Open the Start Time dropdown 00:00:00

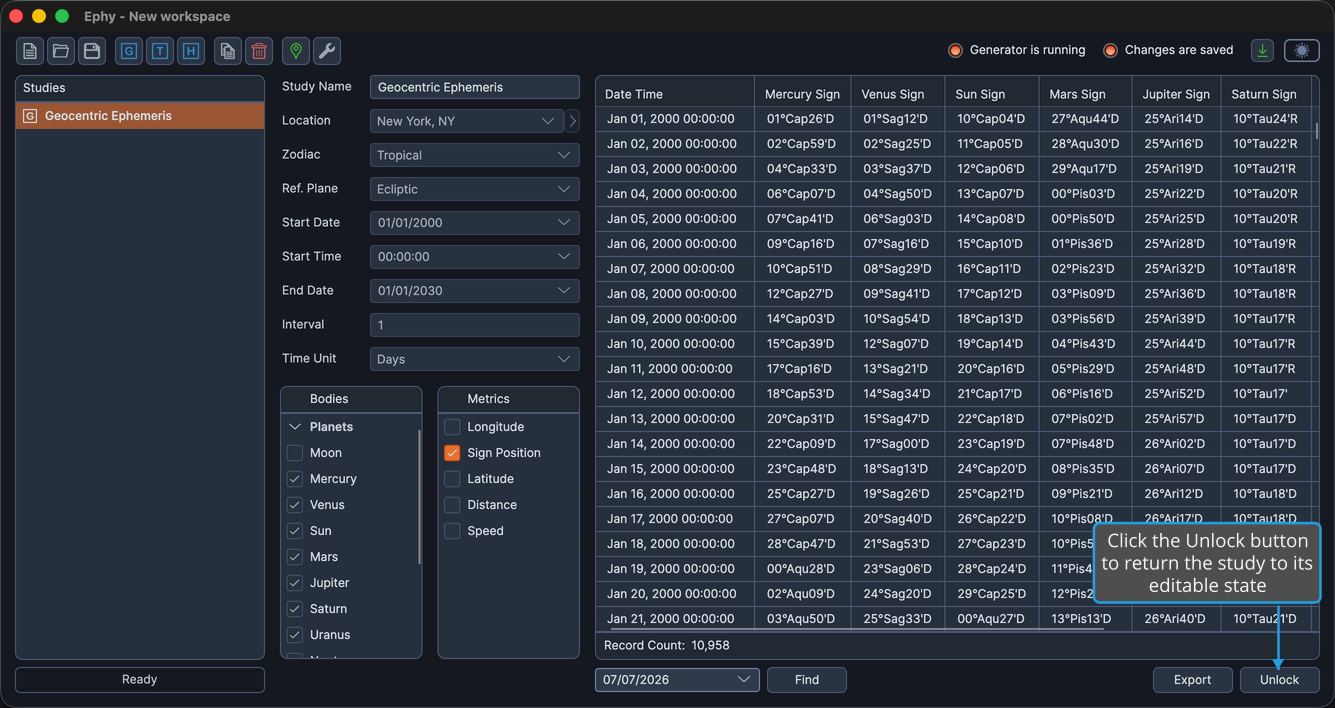coord(475,257)
